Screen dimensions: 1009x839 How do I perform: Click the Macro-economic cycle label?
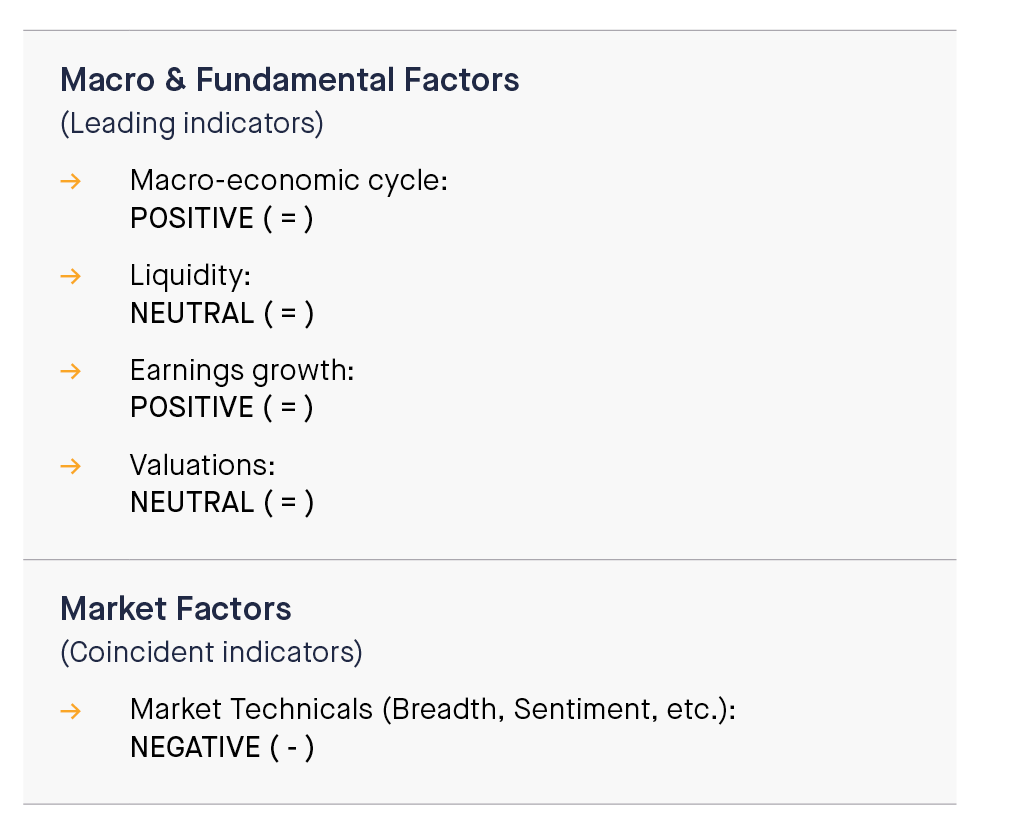point(289,181)
